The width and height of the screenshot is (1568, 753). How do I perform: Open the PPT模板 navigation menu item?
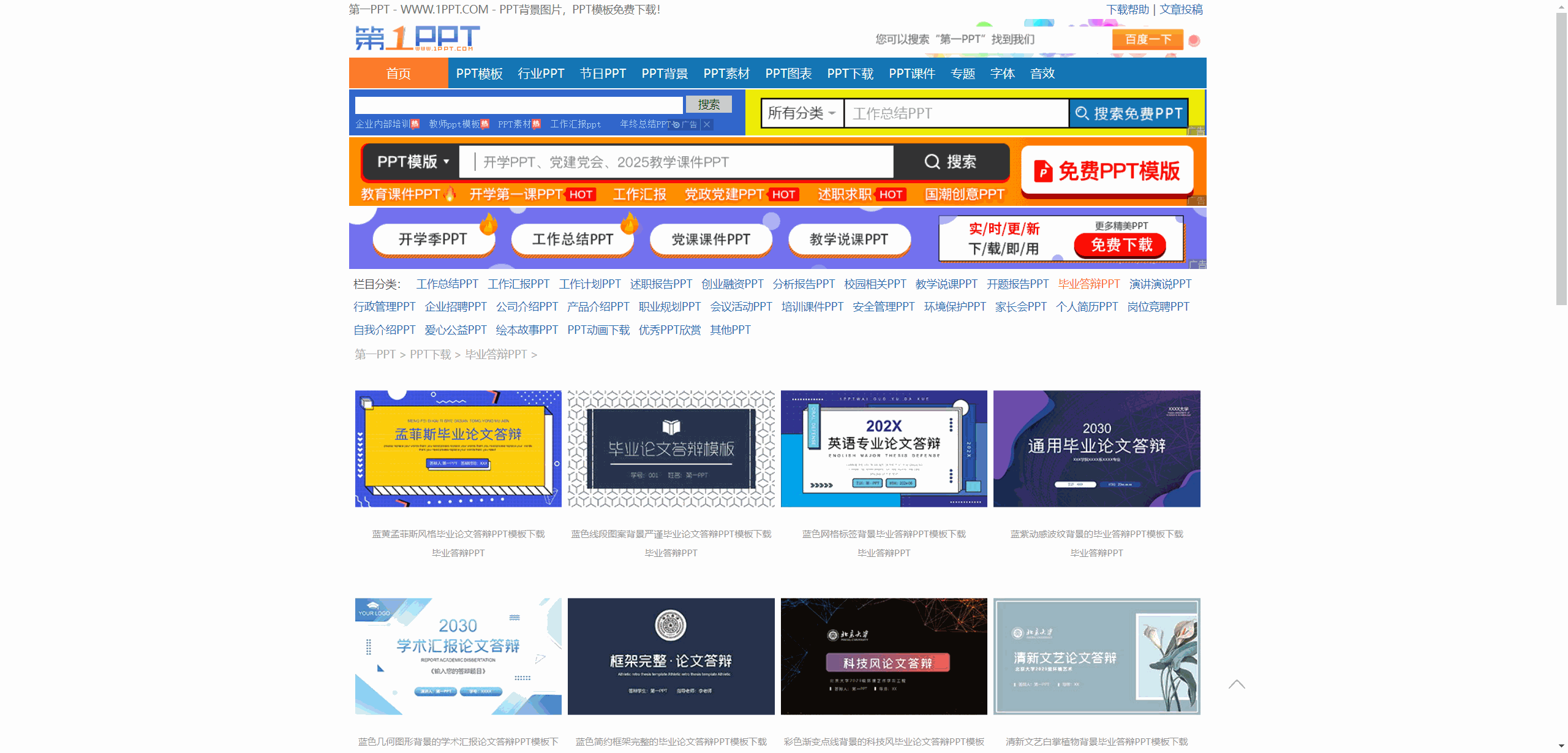[479, 74]
